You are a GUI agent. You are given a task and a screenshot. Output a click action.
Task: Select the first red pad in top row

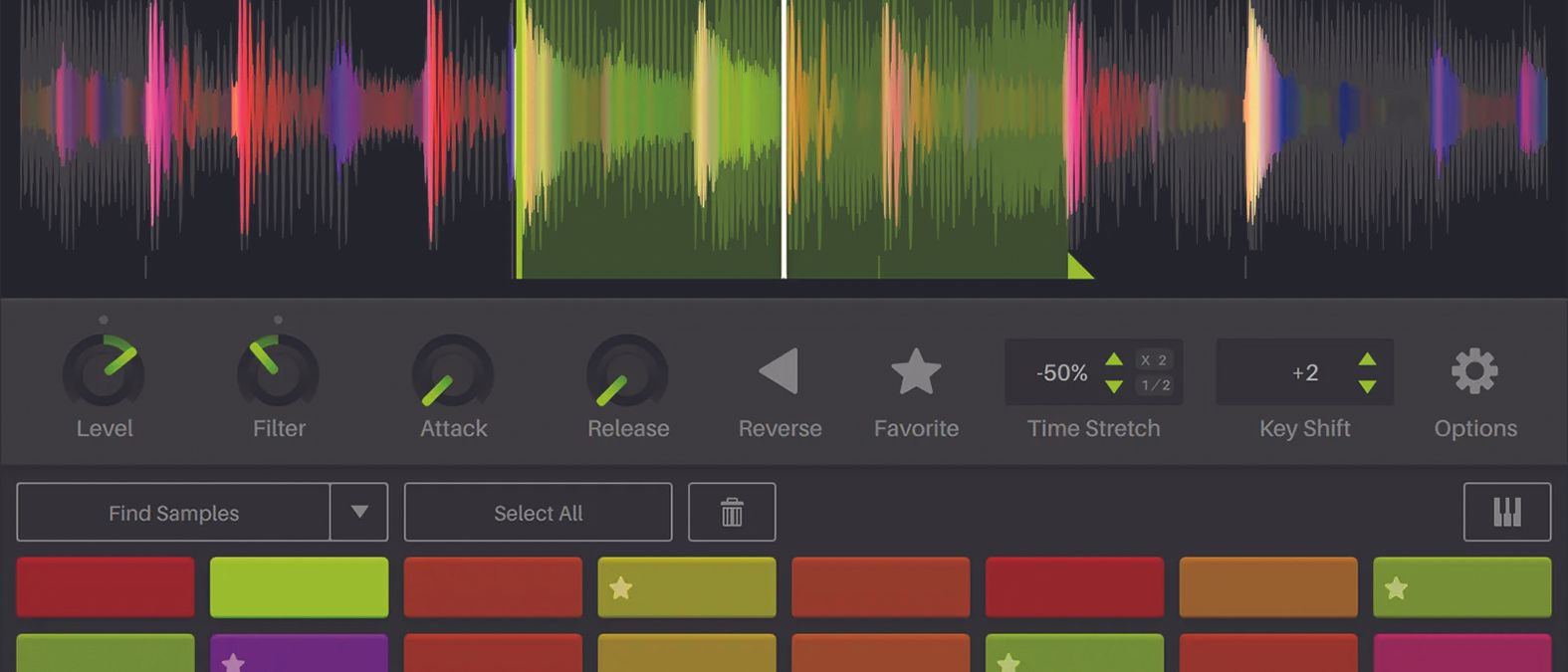(106, 586)
